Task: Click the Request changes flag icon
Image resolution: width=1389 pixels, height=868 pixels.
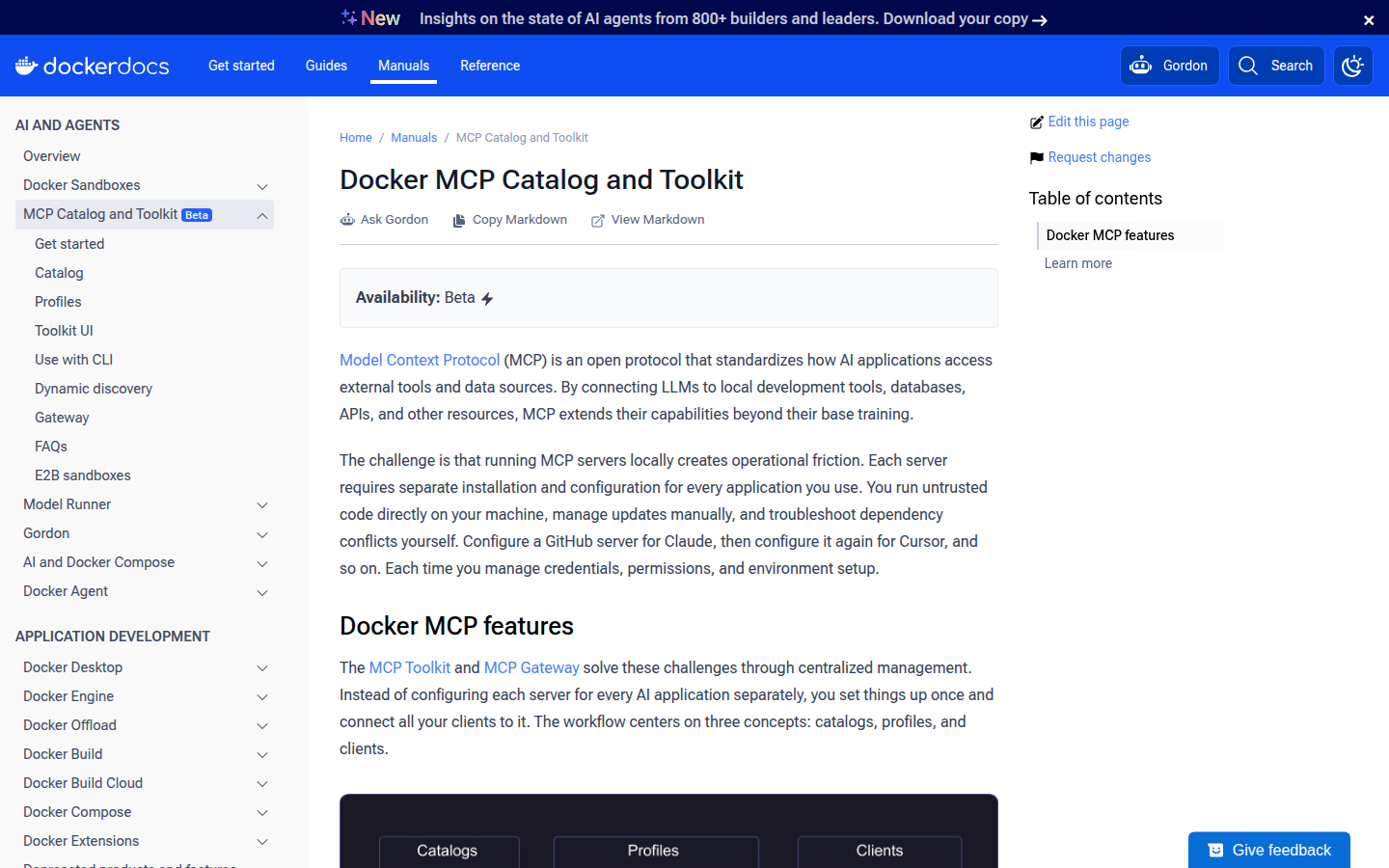Action: click(x=1037, y=158)
